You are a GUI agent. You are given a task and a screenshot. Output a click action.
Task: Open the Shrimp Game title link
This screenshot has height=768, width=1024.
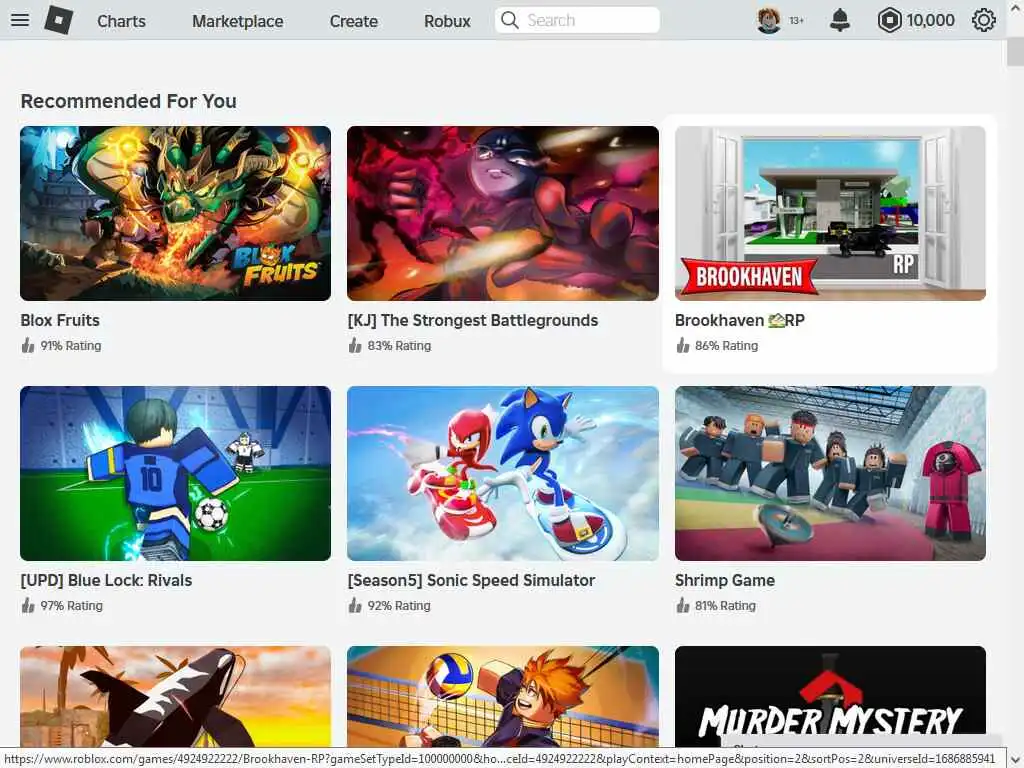tap(725, 580)
